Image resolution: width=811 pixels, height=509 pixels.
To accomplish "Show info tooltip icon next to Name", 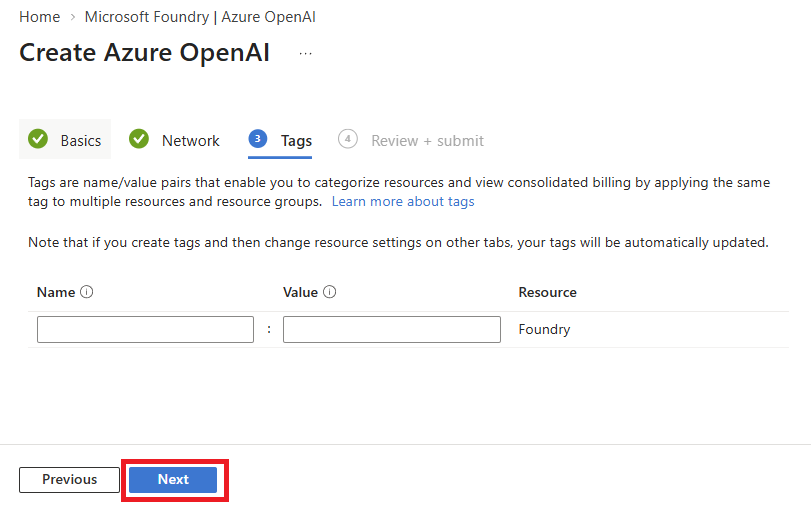I will pyautogui.click(x=87, y=292).
